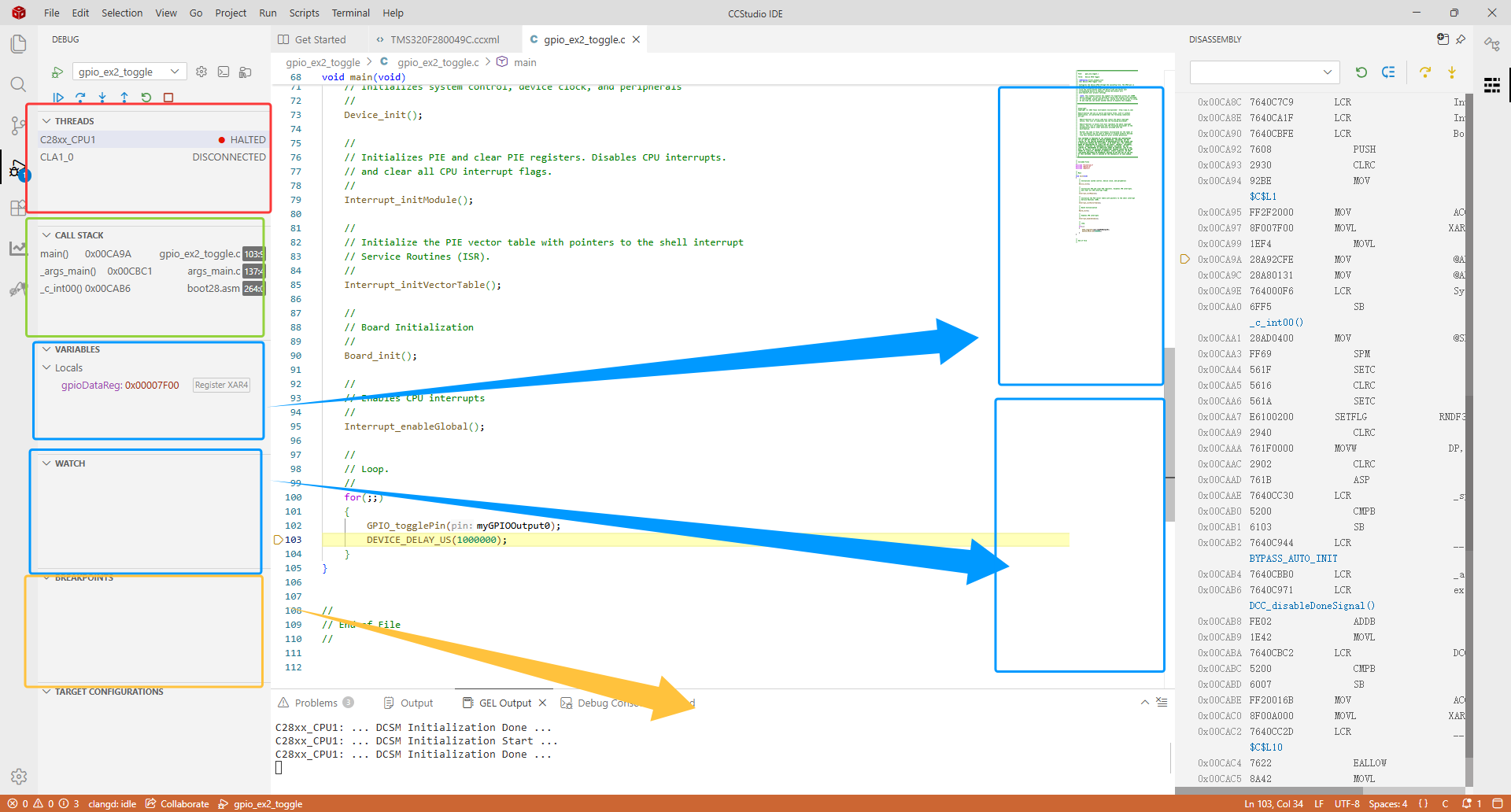This screenshot has height=812, width=1511.
Task: Clear the GEL Output panel contents
Action: pos(1162,702)
